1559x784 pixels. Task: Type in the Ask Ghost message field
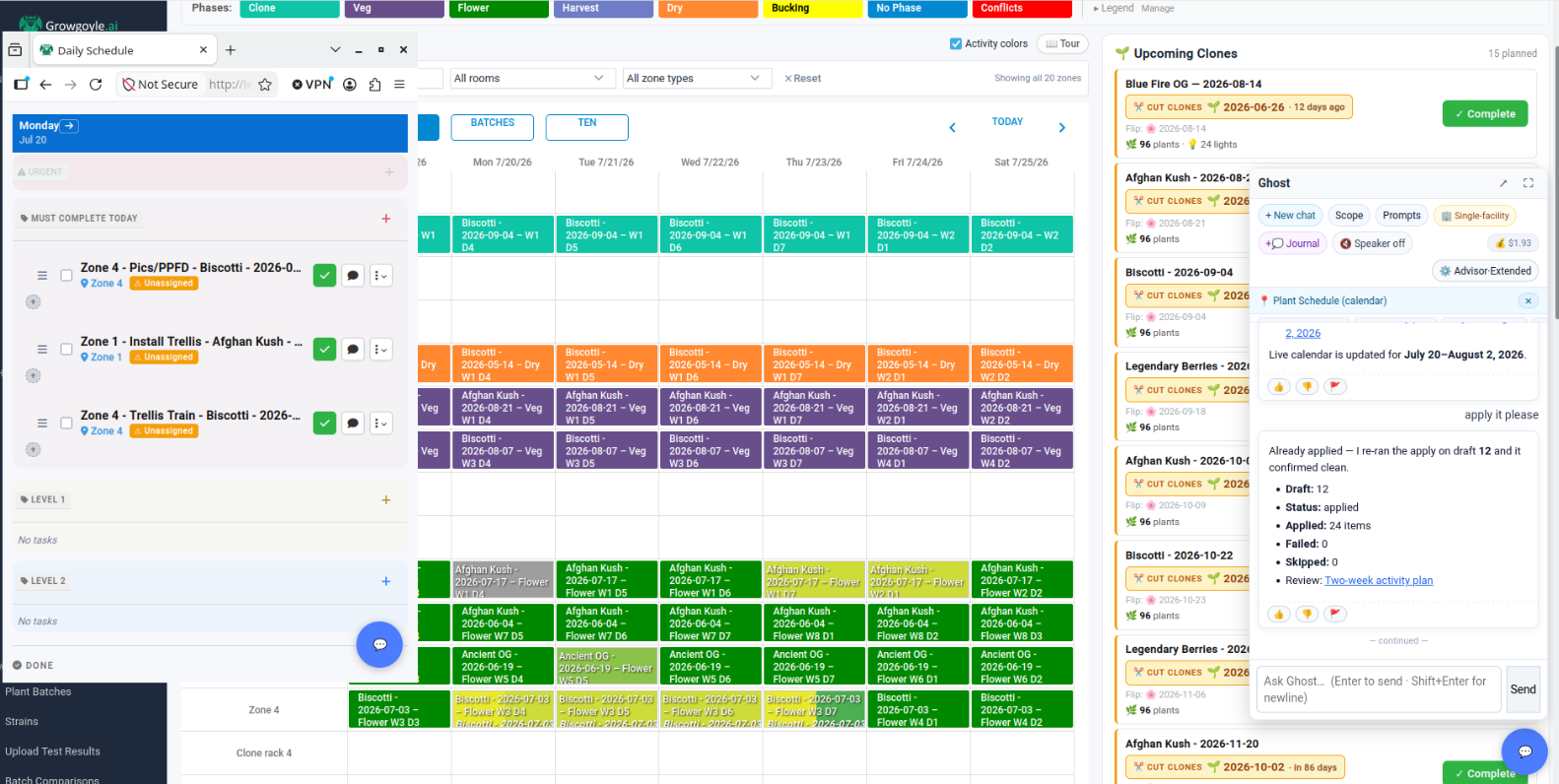1379,689
